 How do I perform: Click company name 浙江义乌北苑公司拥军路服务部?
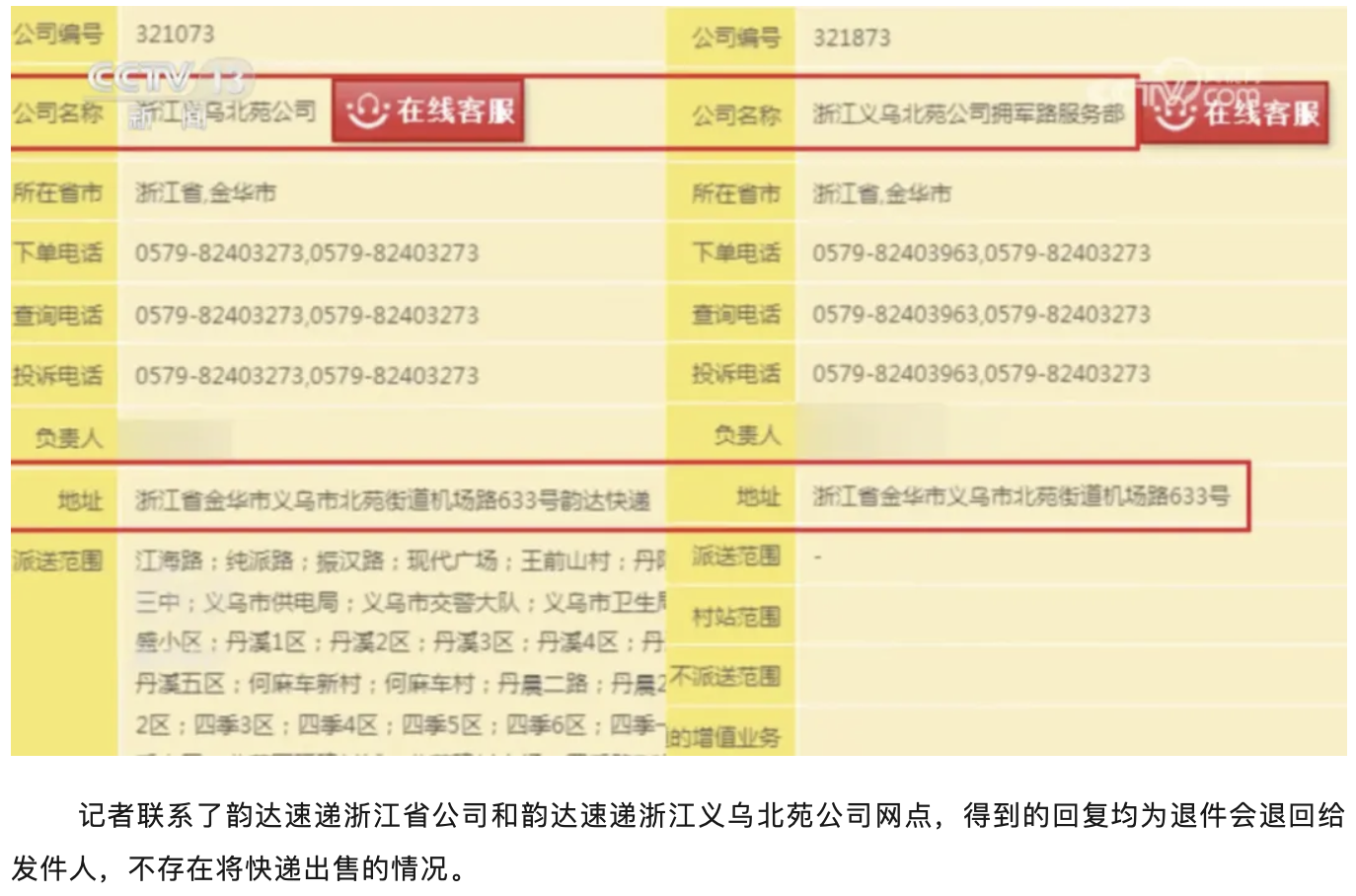click(x=968, y=114)
